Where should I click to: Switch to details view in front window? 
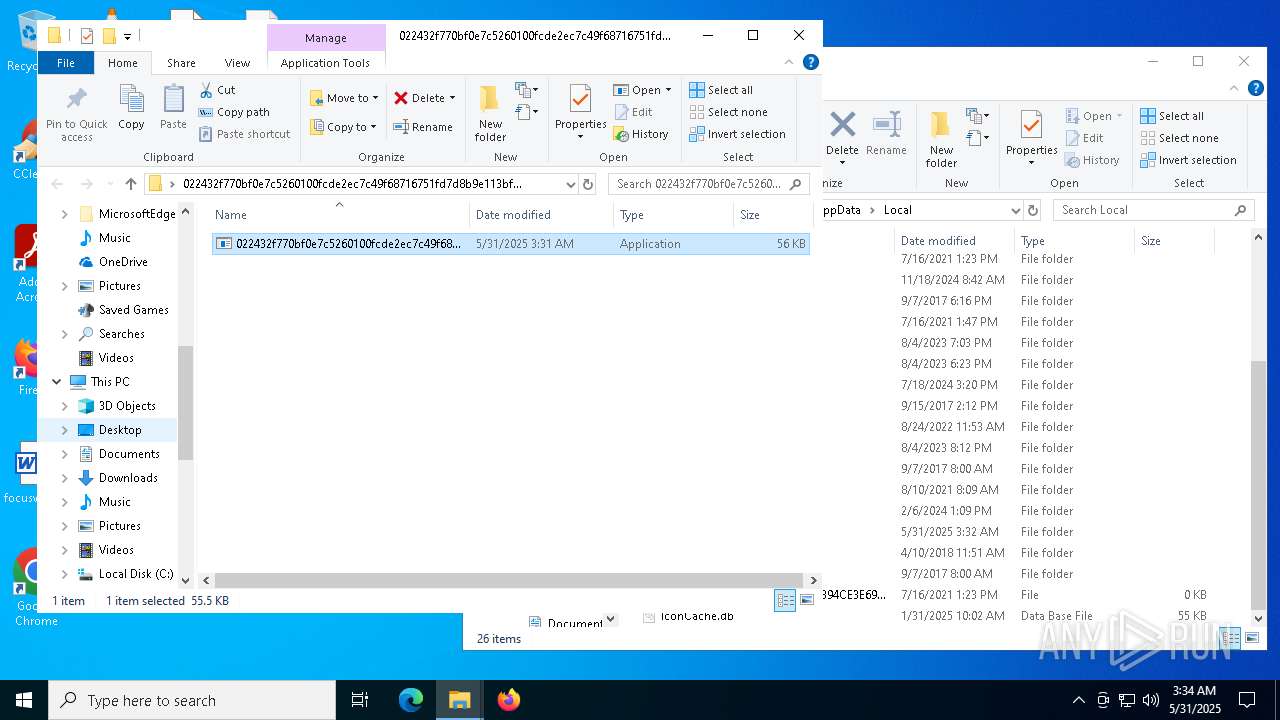tap(785, 600)
